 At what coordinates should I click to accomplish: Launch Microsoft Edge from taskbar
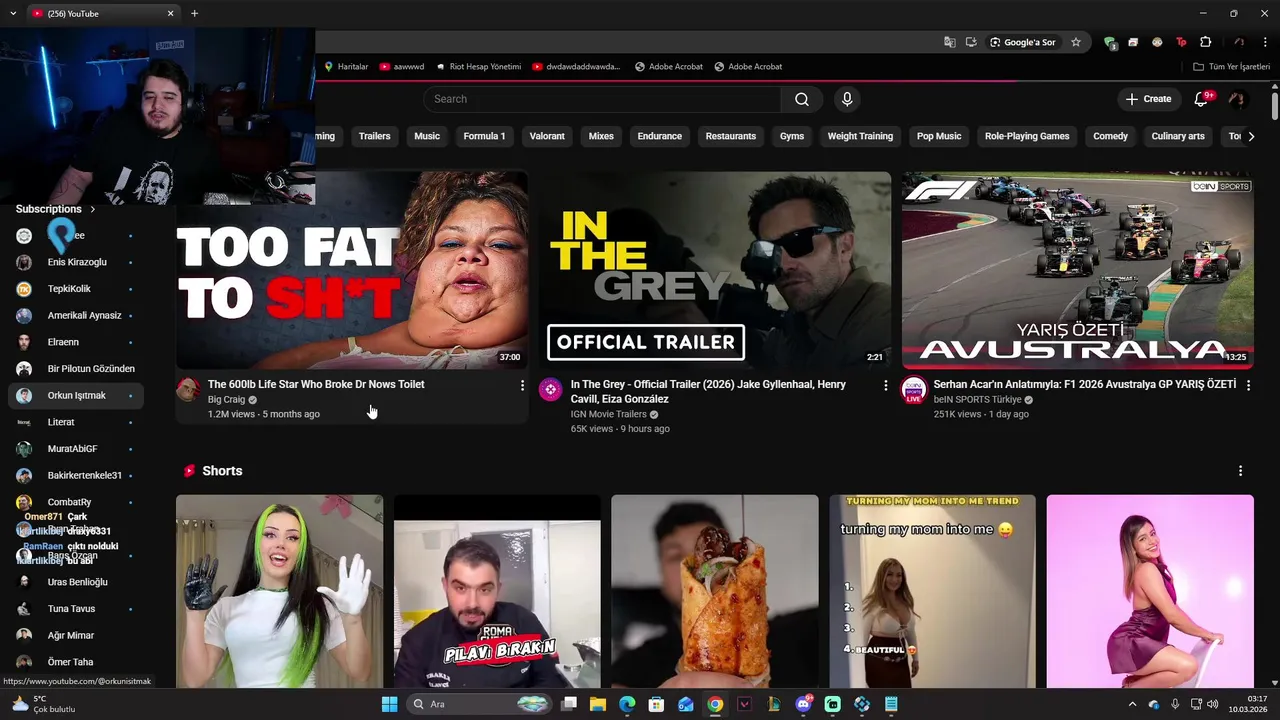627,704
